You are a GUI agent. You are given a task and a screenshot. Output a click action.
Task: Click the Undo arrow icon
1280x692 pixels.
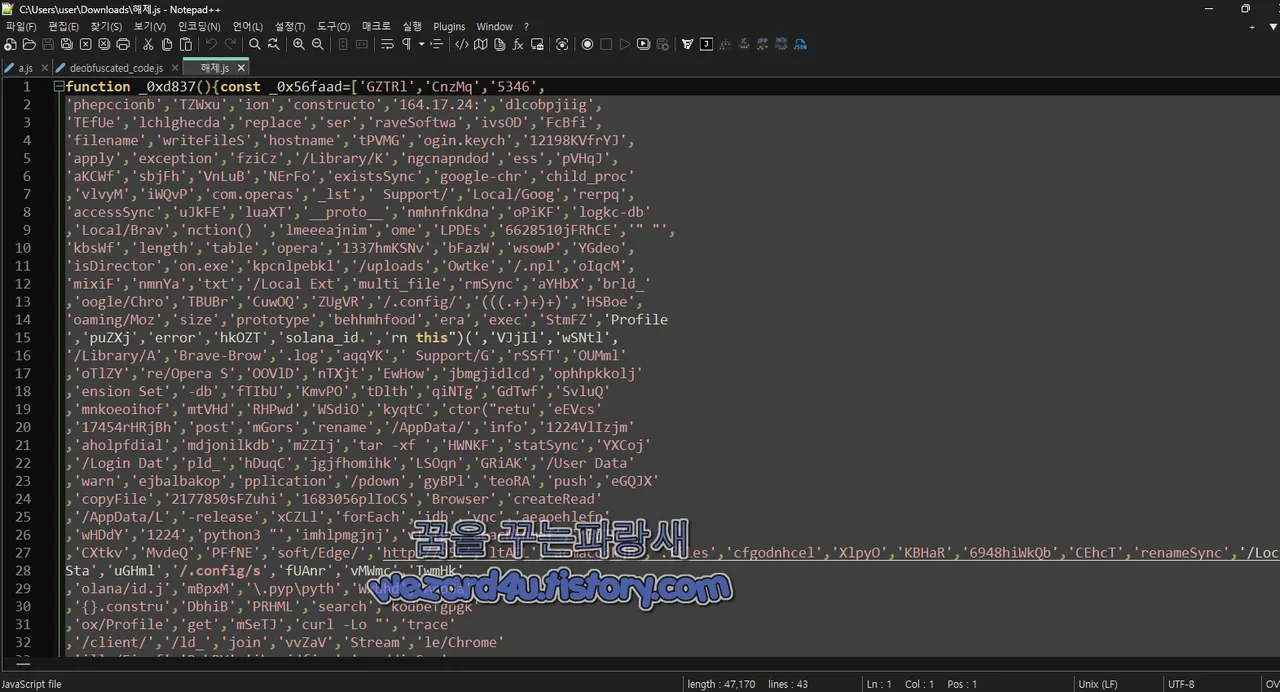click(x=211, y=44)
